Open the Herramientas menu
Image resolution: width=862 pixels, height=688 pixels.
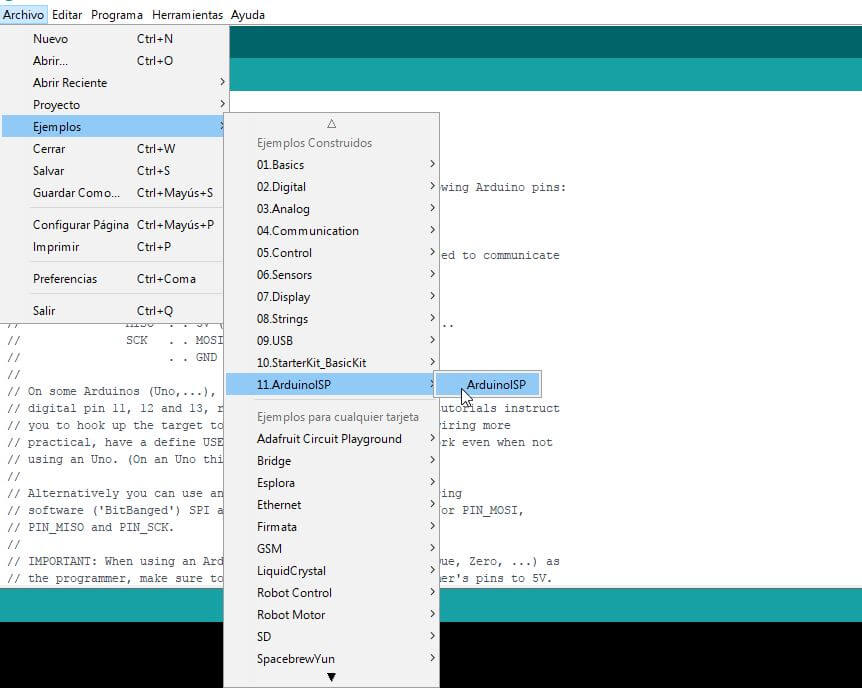tap(187, 15)
